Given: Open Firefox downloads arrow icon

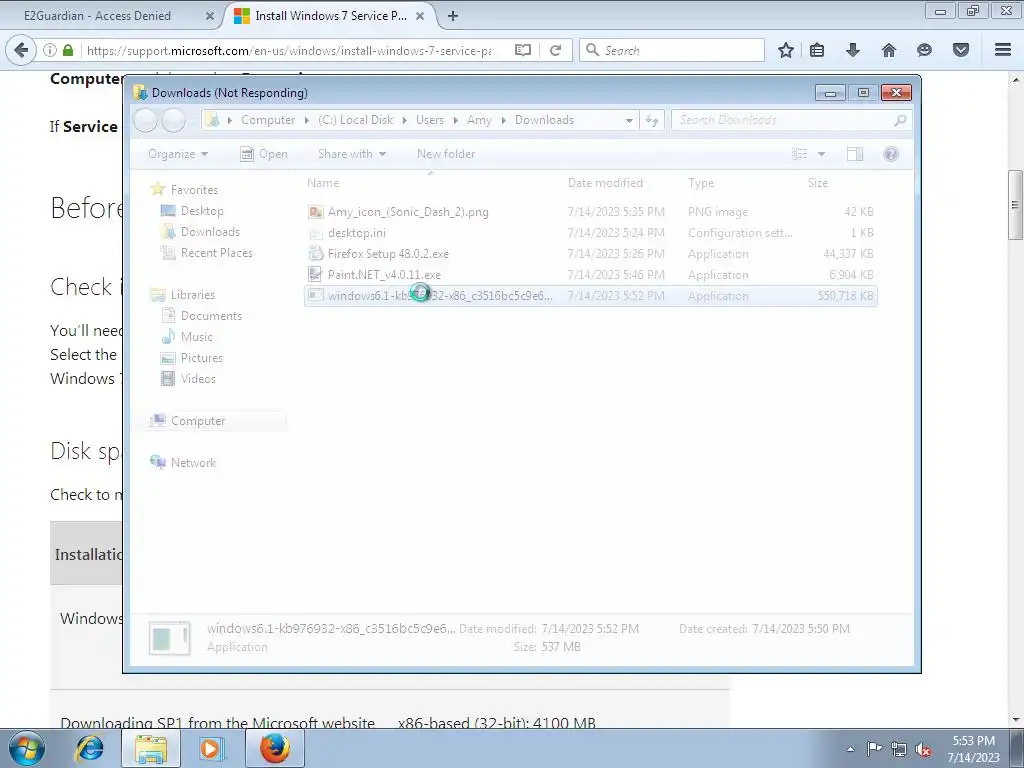Looking at the screenshot, I should [852, 50].
